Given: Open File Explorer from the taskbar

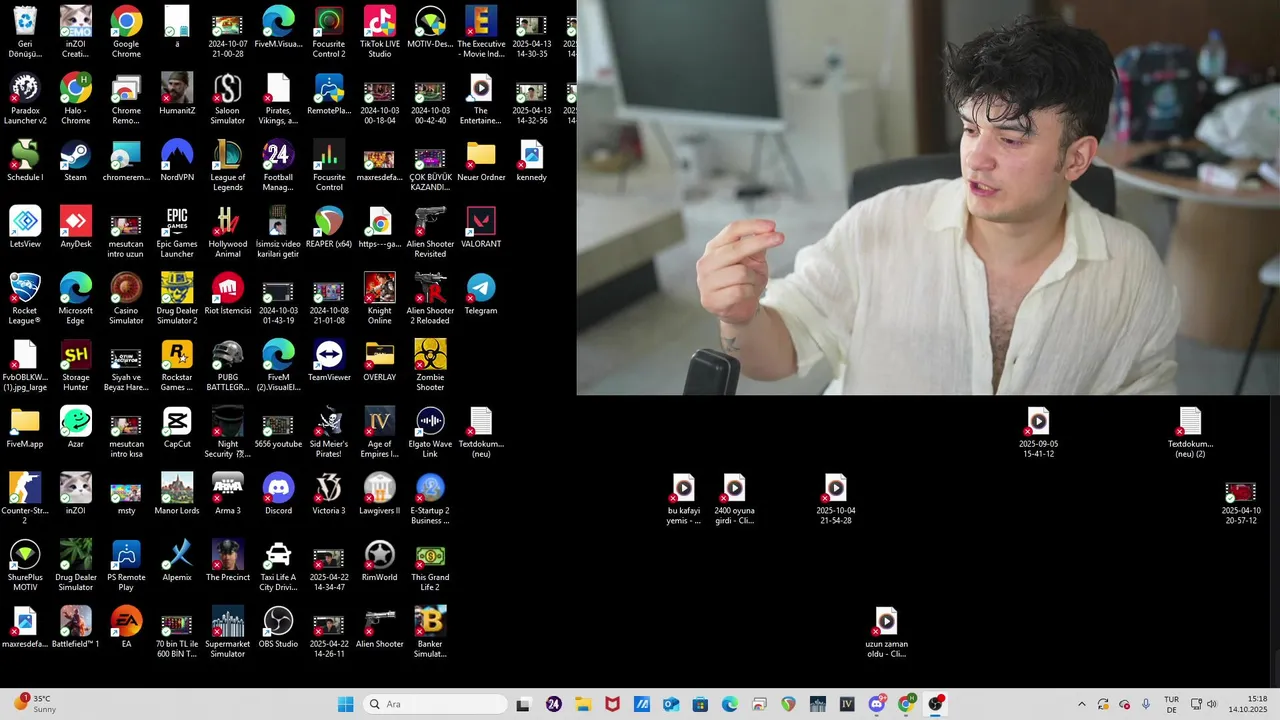Looking at the screenshot, I should point(583,704).
